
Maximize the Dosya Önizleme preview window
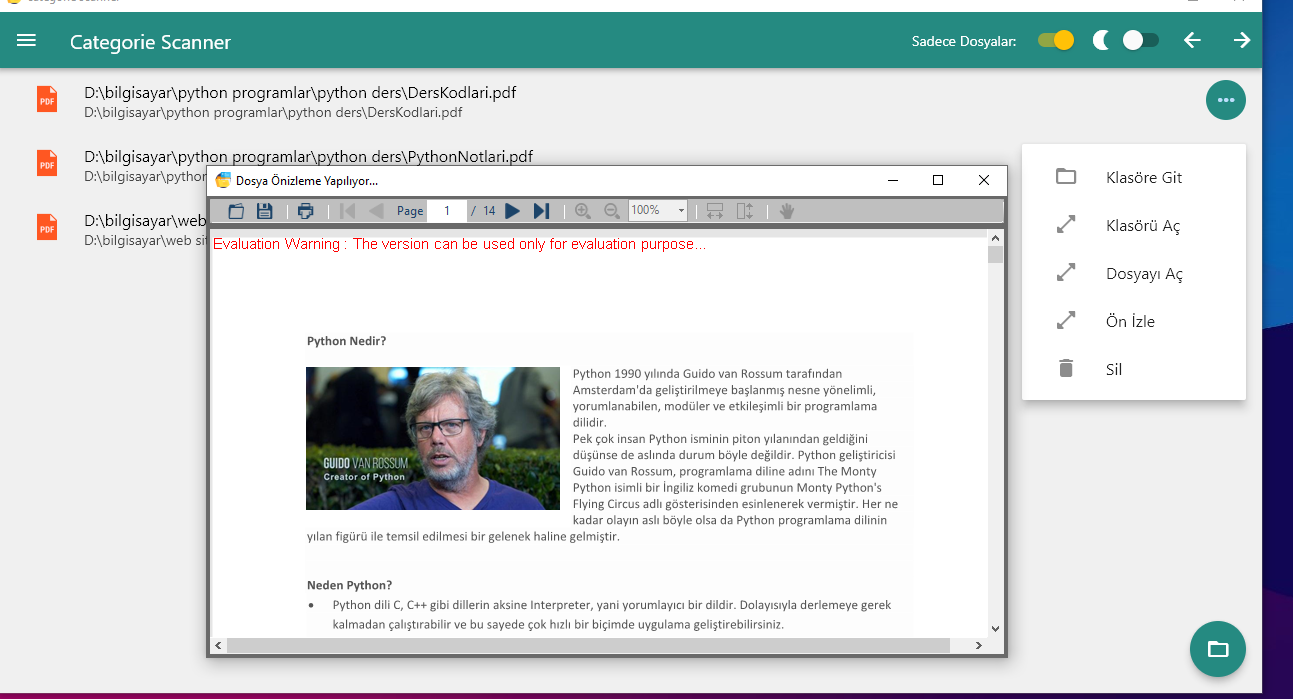tap(938, 180)
